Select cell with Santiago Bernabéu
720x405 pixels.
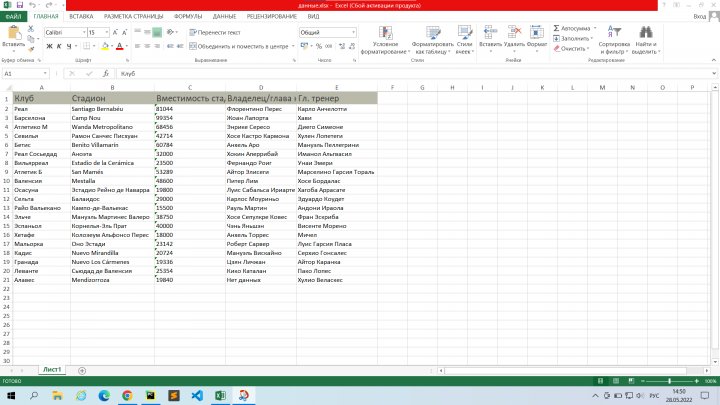(112, 109)
